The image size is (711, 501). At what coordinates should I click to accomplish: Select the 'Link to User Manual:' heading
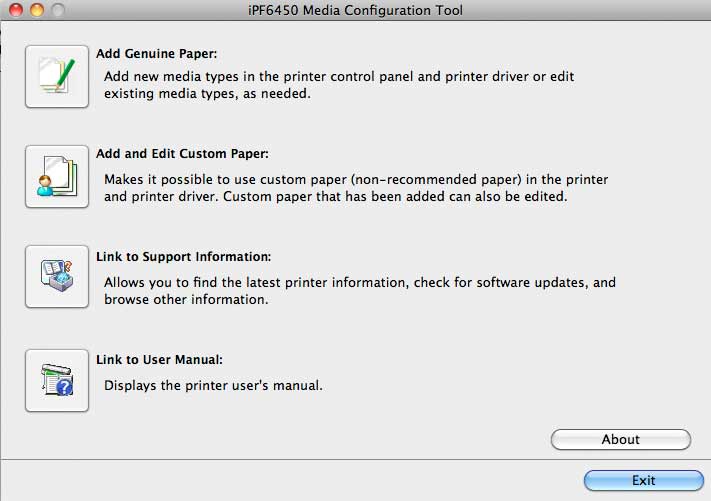click(x=160, y=360)
